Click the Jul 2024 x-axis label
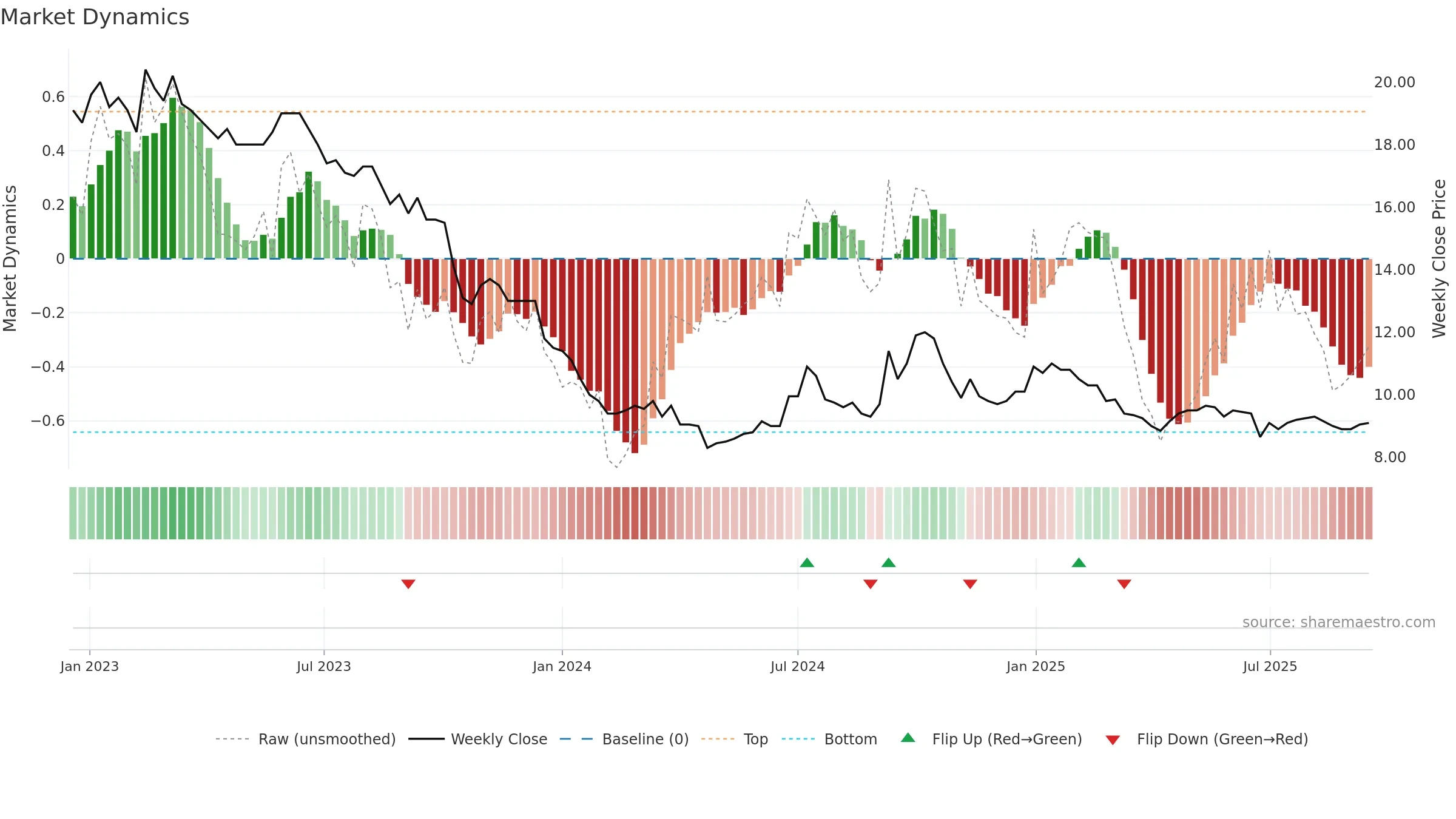This screenshot has width=1456, height=819. 798,666
